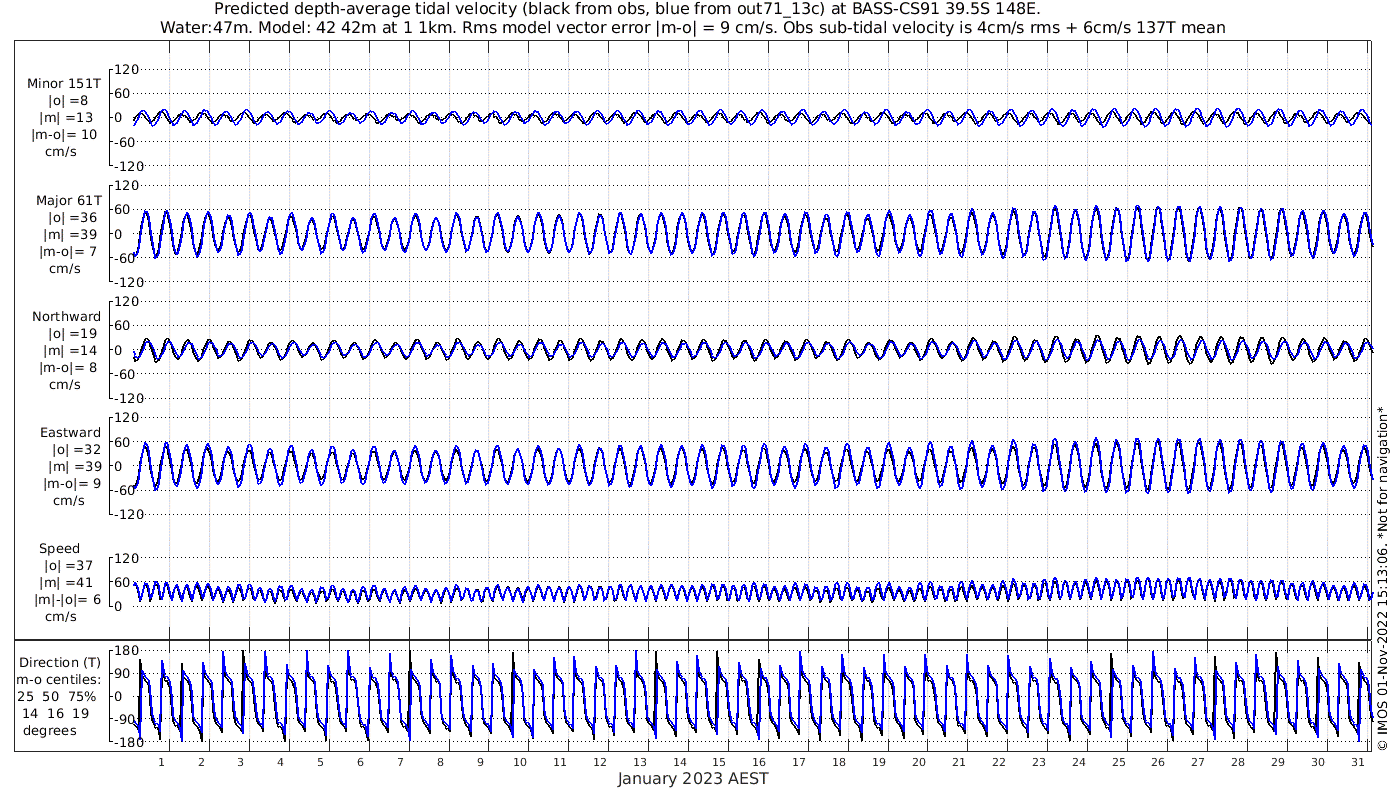The image size is (1400, 800).
Task: Select the 'Eastward' panel label
Action: click(70, 433)
